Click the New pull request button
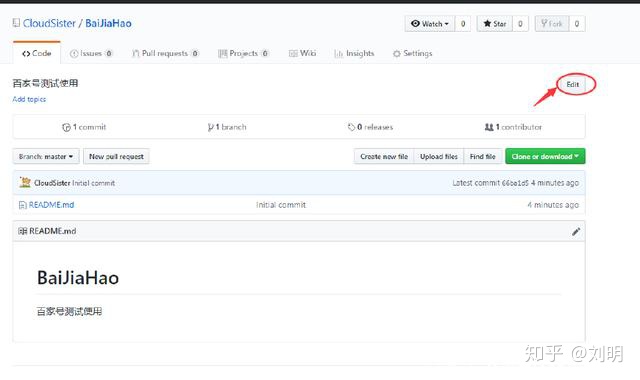 [x=116, y=156]
